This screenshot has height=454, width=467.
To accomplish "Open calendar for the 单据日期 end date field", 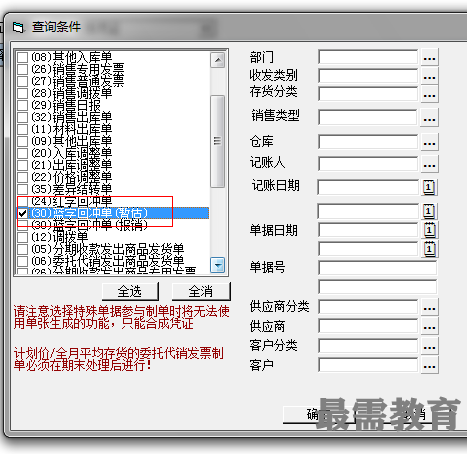I will click(x=430, y=249).
